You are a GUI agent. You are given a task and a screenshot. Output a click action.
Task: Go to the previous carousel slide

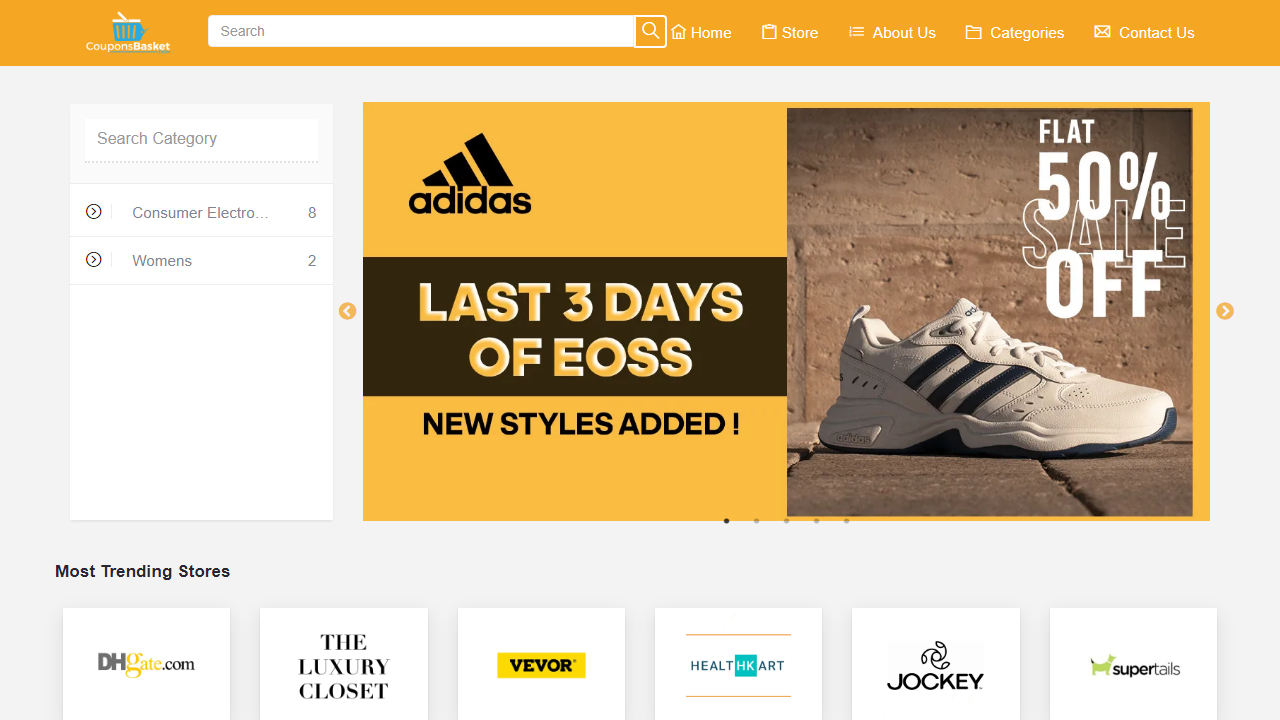(347, 311)
